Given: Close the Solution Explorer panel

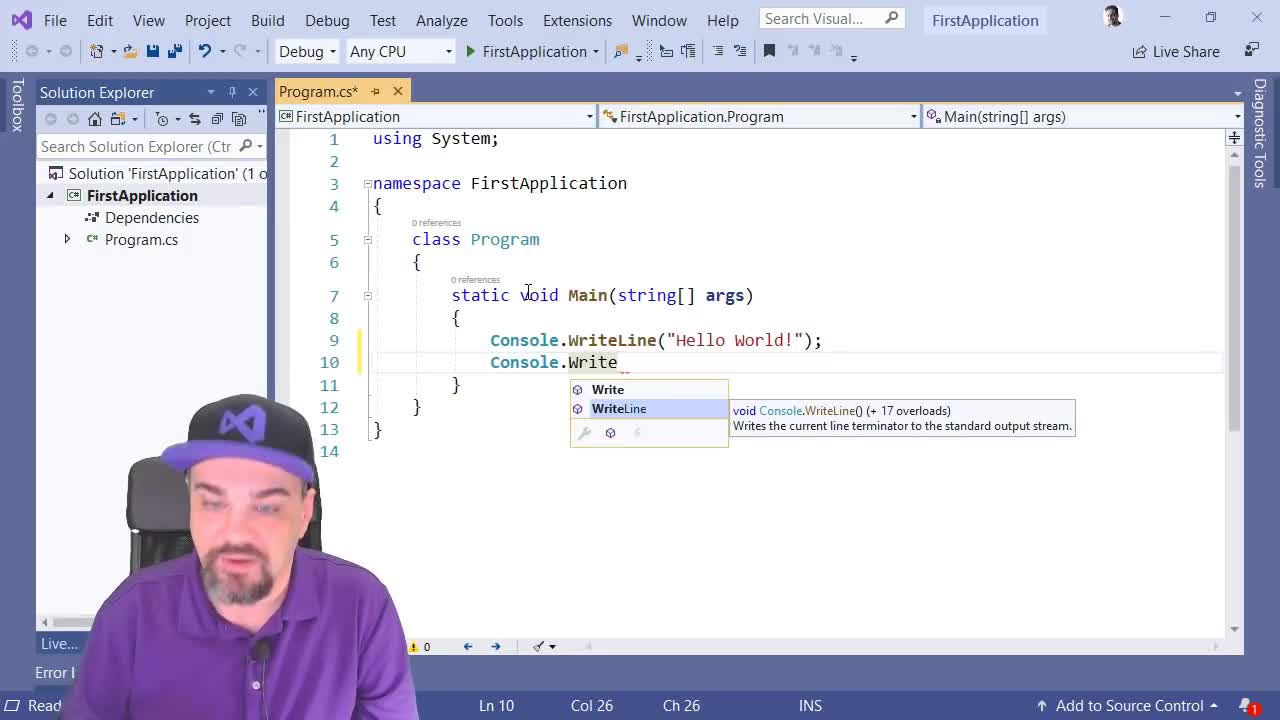Looking at the screenshot, I should (x=253, y=92).
